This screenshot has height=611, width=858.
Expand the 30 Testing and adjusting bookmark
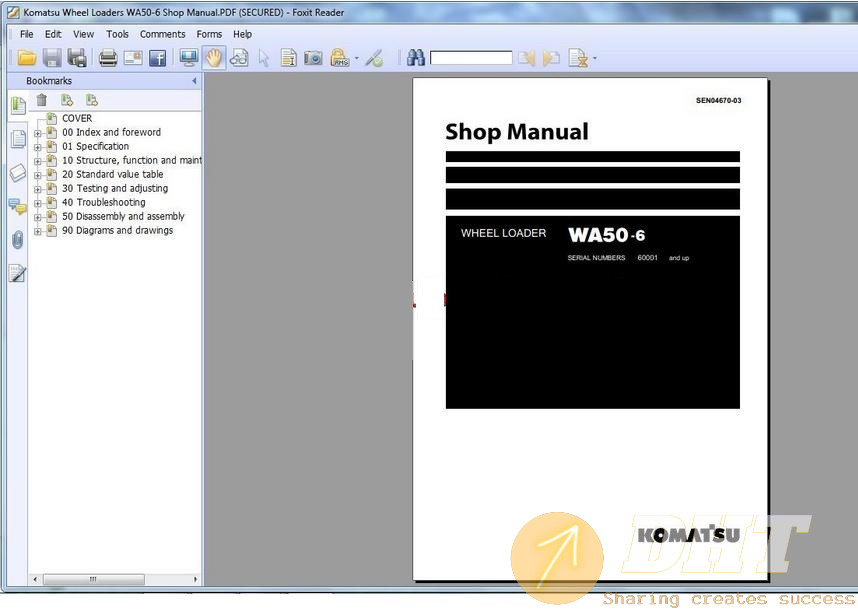pos(38,189)
